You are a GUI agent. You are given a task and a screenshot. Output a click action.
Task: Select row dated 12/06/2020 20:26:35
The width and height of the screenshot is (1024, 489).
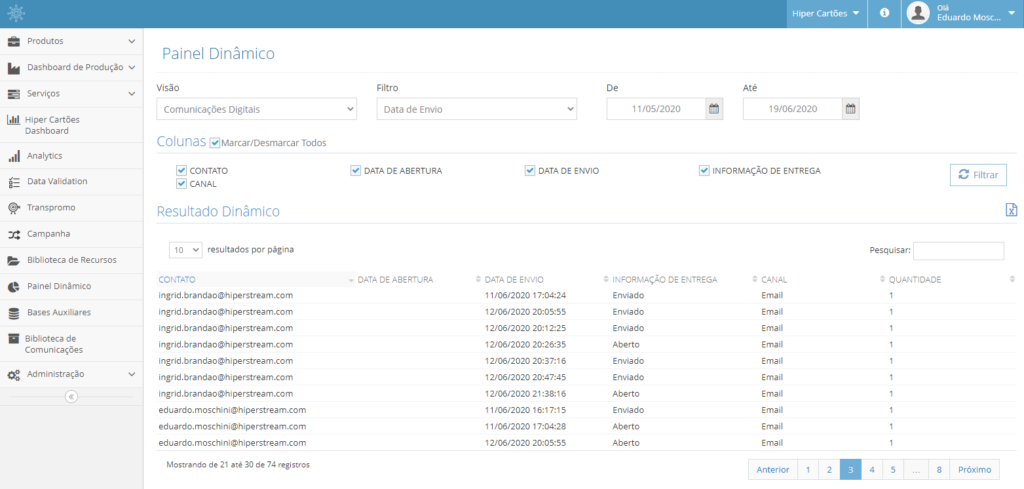pyautogui.click(x=586, y=345)
